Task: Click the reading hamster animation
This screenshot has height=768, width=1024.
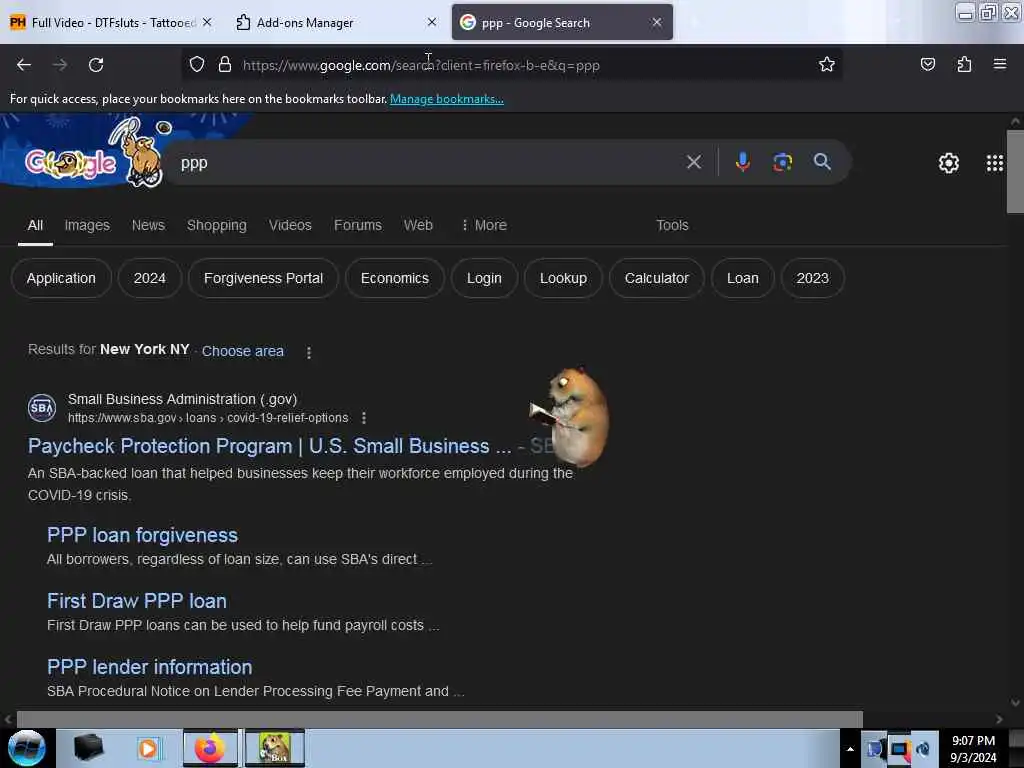Action: (571, 416)
